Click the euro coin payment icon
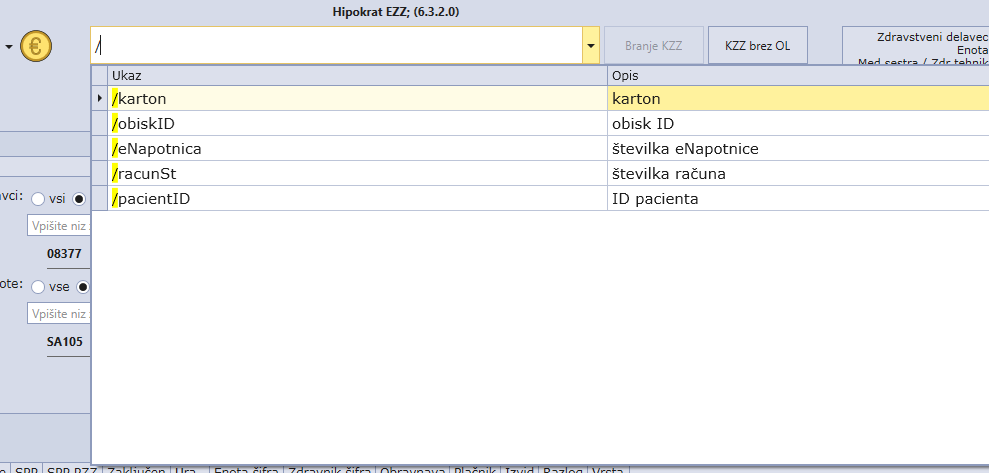 click(35, 46)
